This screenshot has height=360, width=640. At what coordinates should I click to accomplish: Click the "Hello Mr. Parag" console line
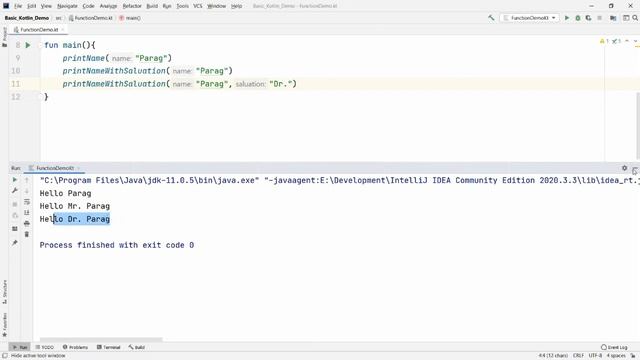click(75, 206)
